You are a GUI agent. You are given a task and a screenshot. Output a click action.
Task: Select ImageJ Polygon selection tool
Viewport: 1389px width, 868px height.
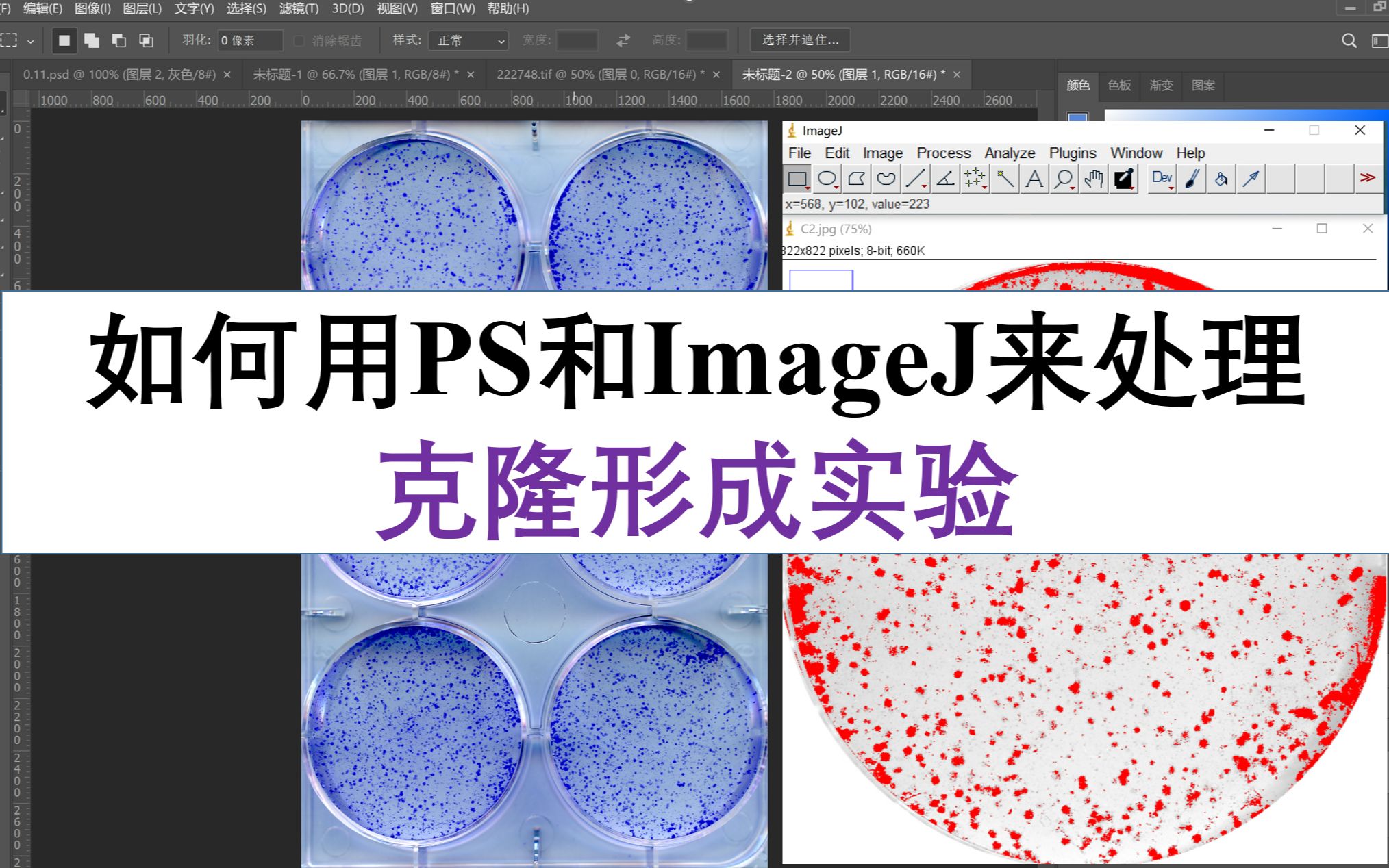point(856,179)
